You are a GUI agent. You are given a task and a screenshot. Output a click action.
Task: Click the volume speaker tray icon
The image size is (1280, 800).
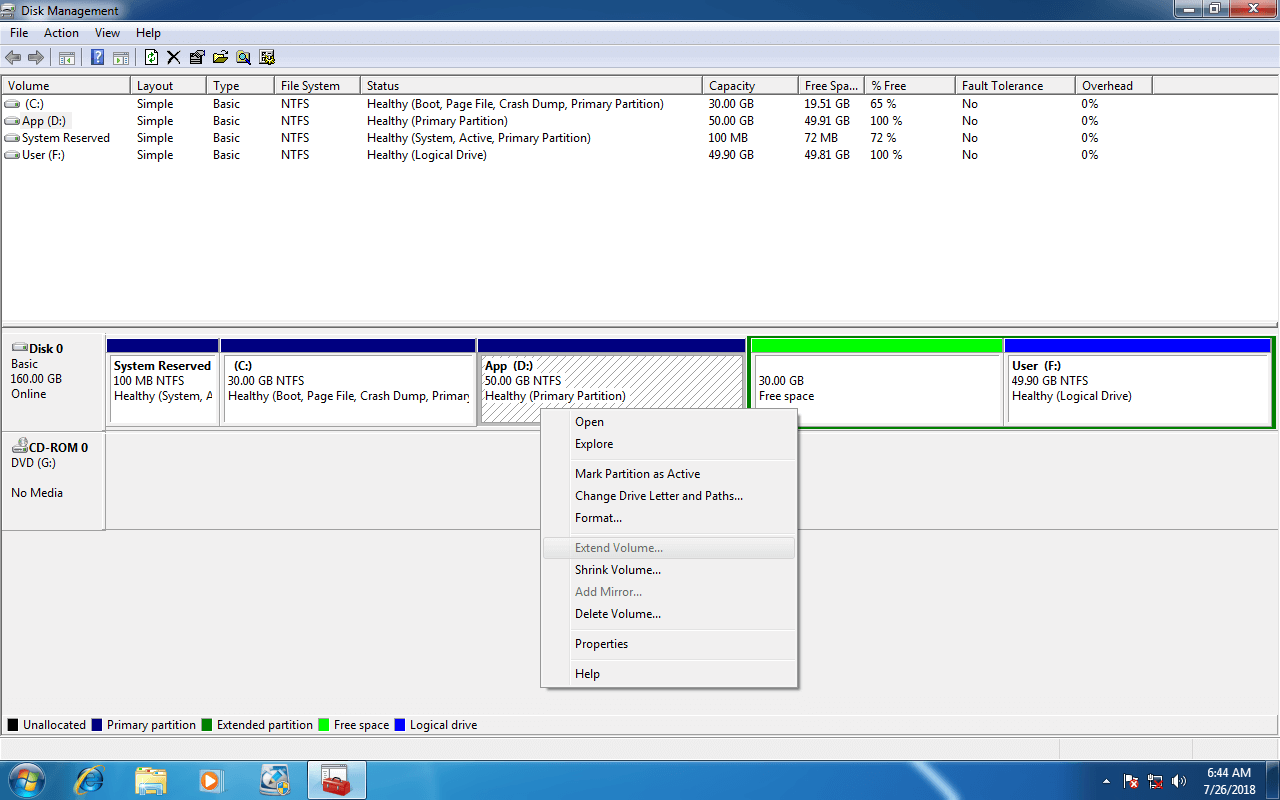1179,781
